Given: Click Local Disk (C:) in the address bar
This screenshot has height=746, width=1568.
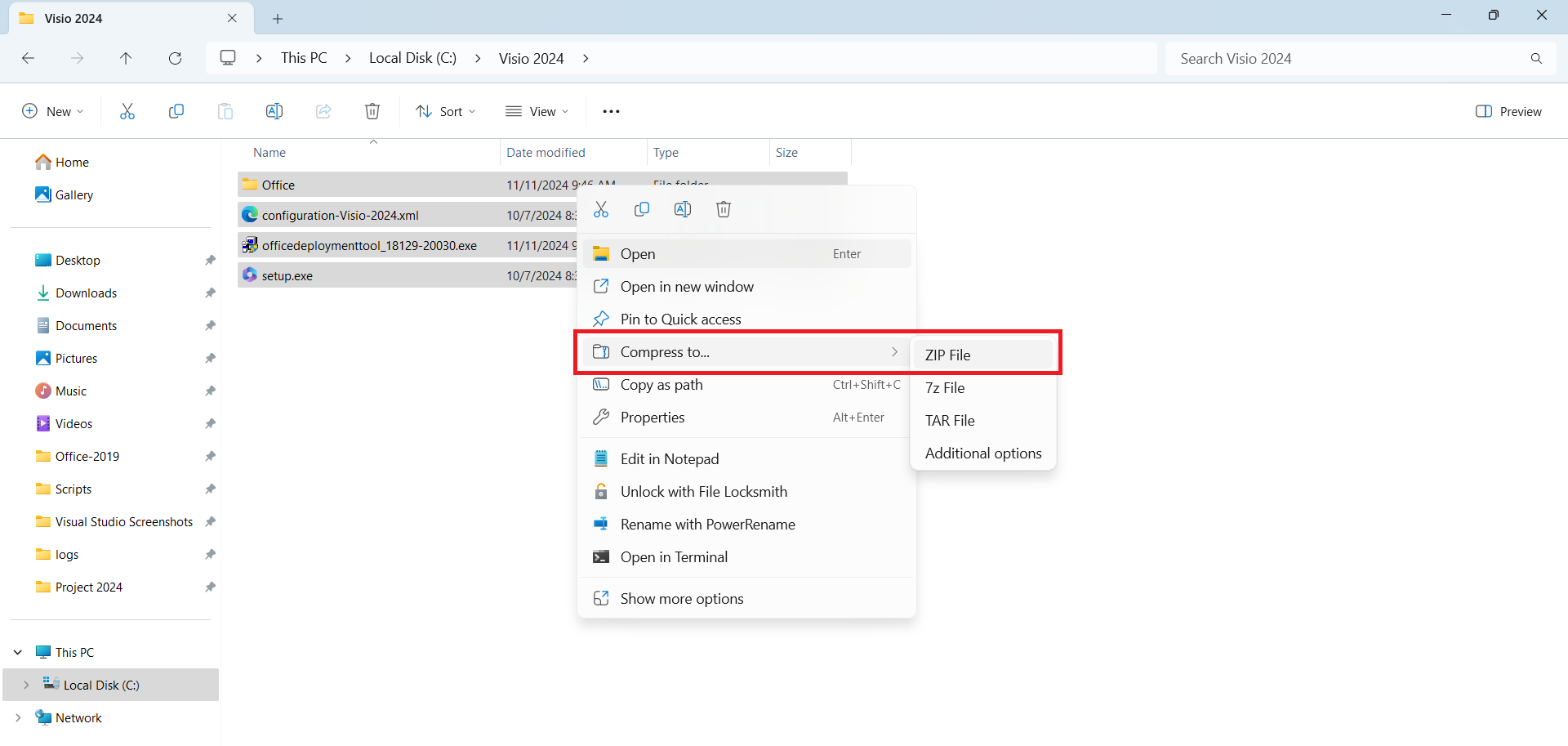Looking at the screenshot, I should [412, 58].
